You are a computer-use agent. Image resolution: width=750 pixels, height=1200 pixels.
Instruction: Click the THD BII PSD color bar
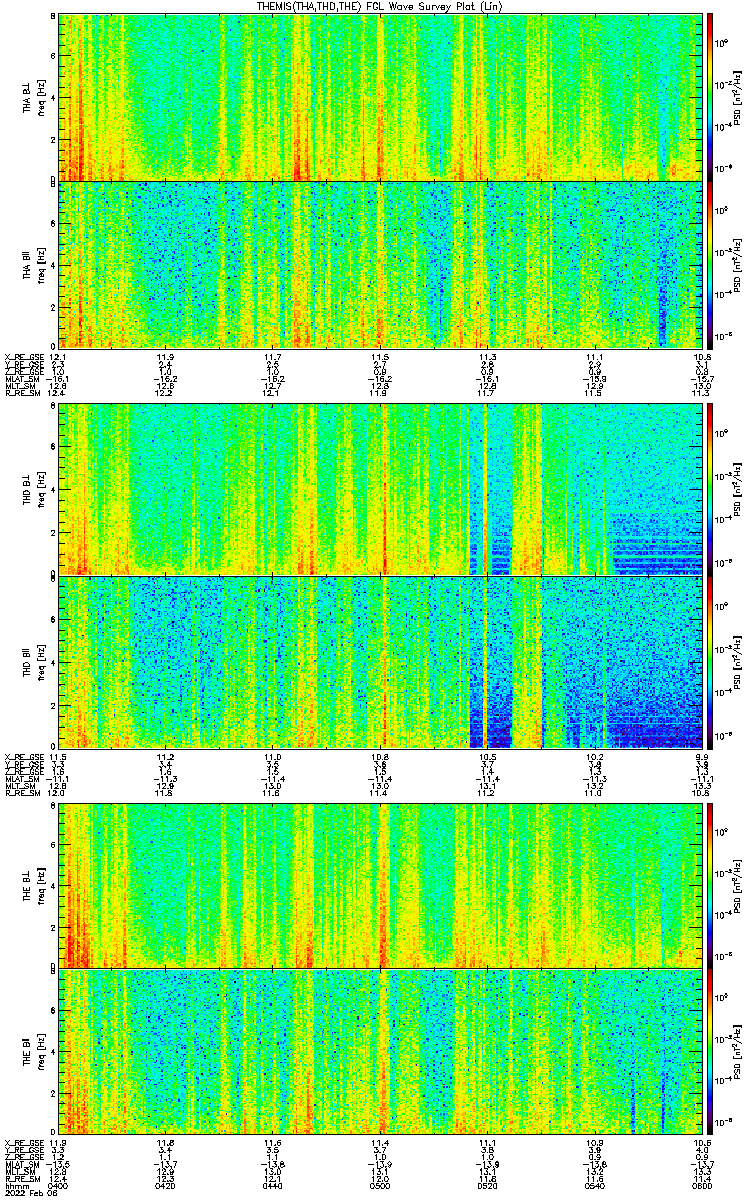711,662
